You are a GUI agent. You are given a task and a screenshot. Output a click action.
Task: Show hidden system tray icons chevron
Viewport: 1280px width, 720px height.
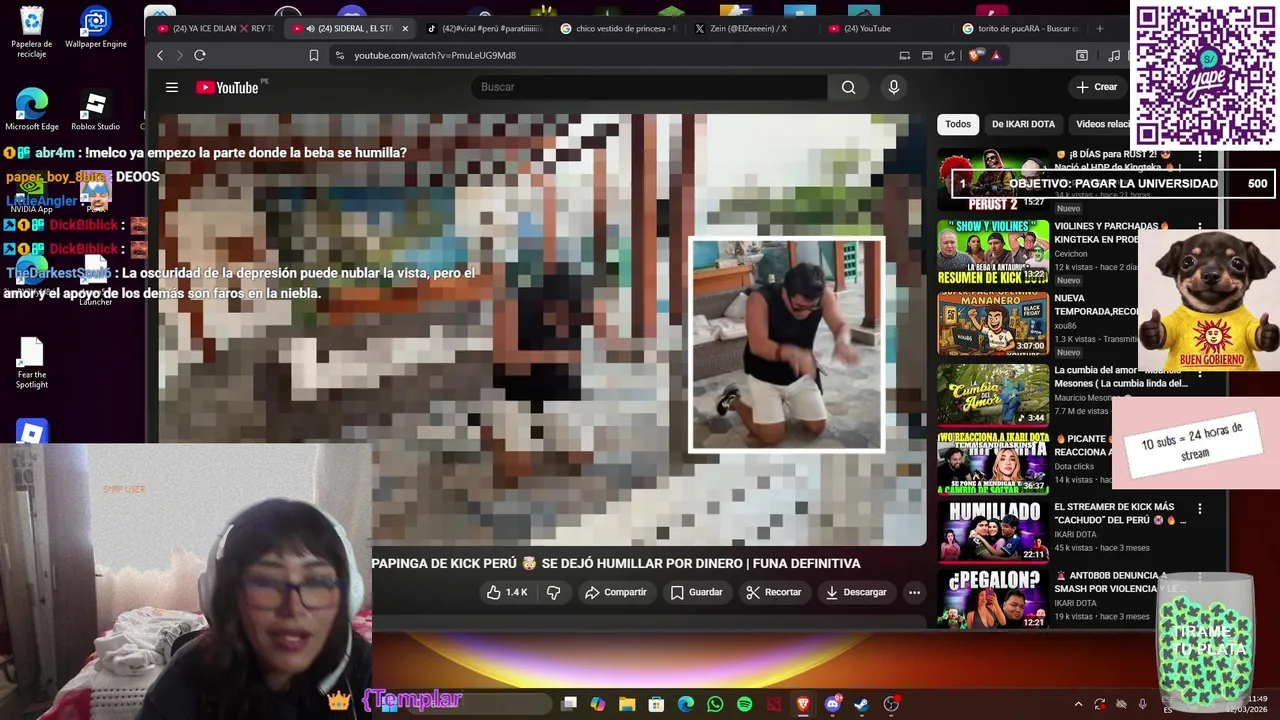pyautogui.click(x=1078, y=704)
